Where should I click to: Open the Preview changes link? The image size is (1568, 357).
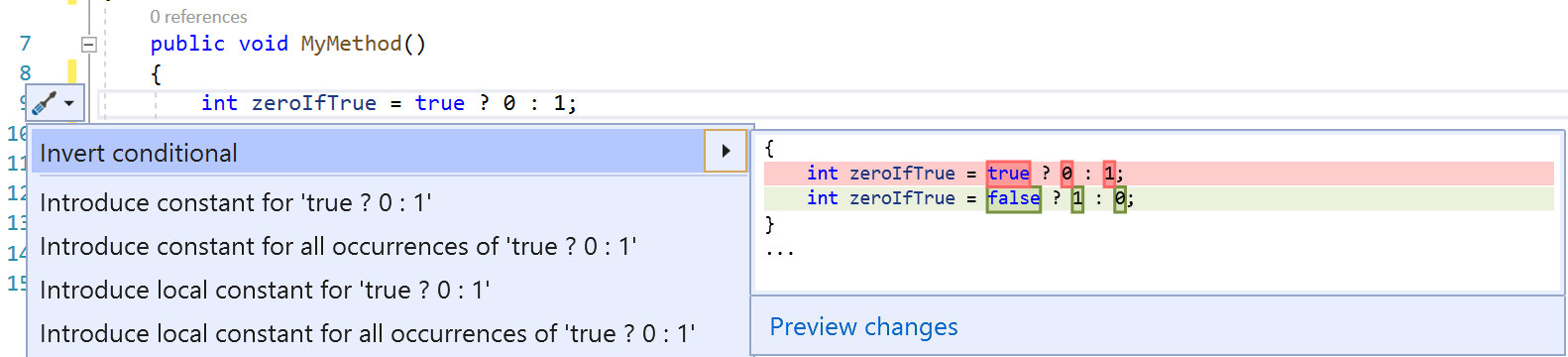[x=863, y=326]
